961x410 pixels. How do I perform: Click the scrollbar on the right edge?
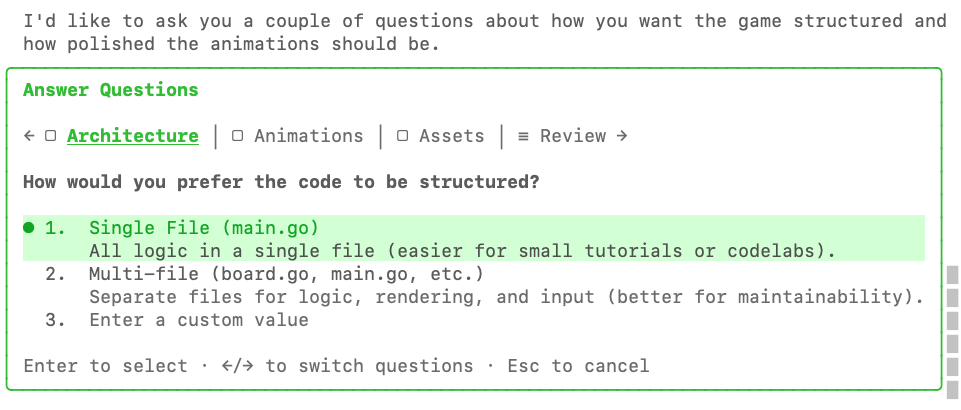952,320
